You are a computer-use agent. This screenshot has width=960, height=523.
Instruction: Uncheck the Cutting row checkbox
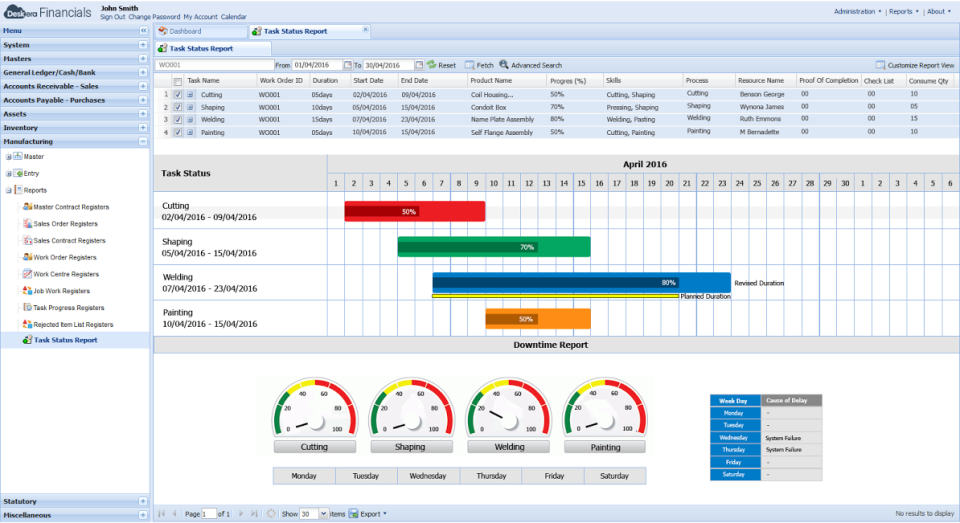coord(178,94)
